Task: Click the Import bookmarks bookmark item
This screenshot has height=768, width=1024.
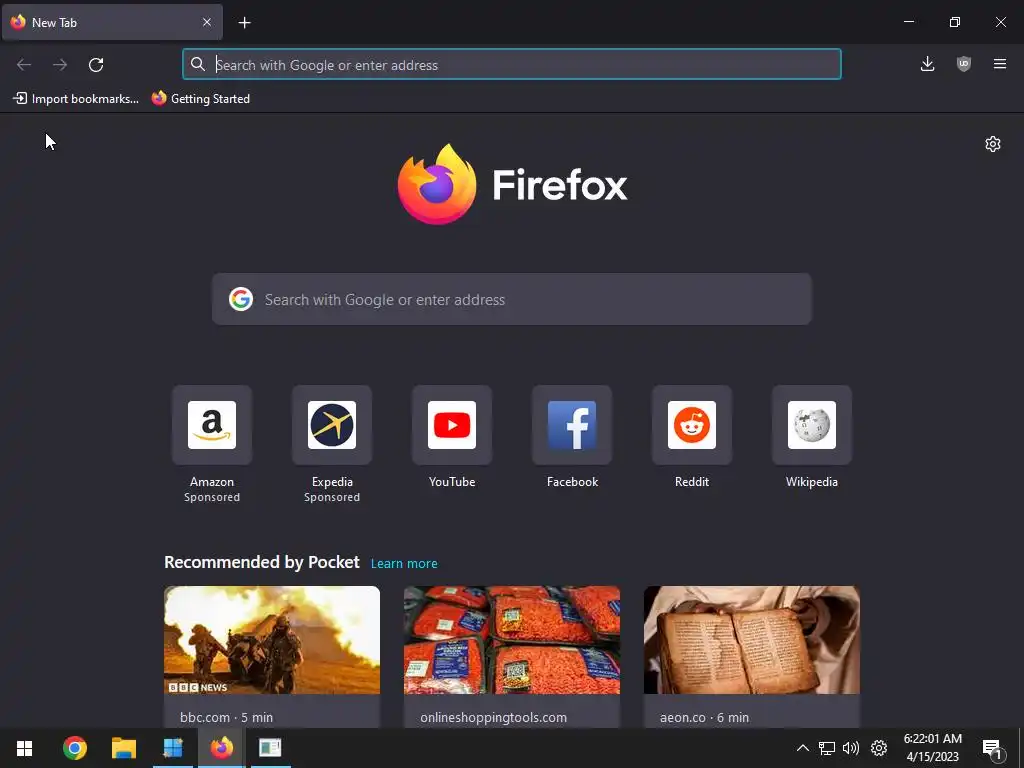Action: tap(76, 99)
